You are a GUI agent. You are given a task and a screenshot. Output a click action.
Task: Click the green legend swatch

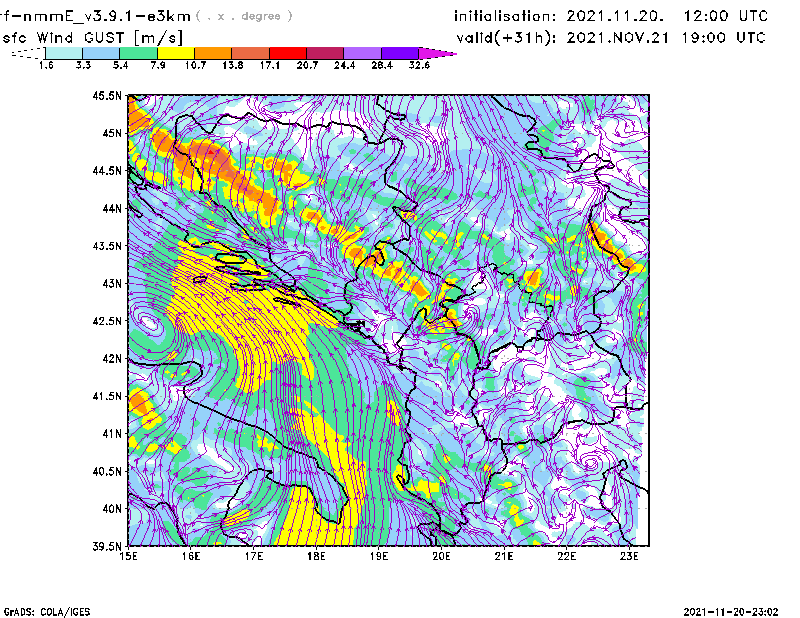click(x=138, y=53)
